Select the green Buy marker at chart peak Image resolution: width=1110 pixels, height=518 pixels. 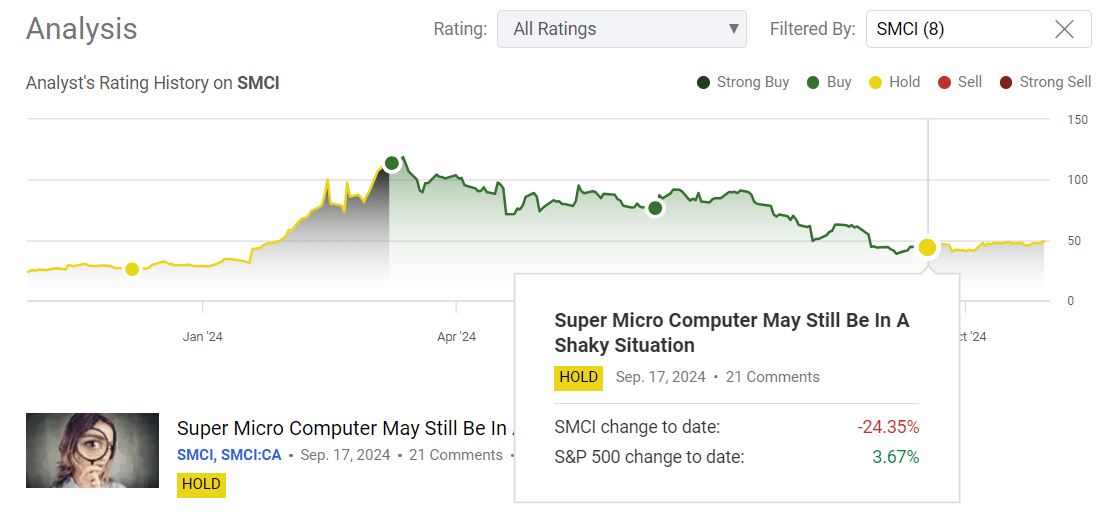(391, 163)
